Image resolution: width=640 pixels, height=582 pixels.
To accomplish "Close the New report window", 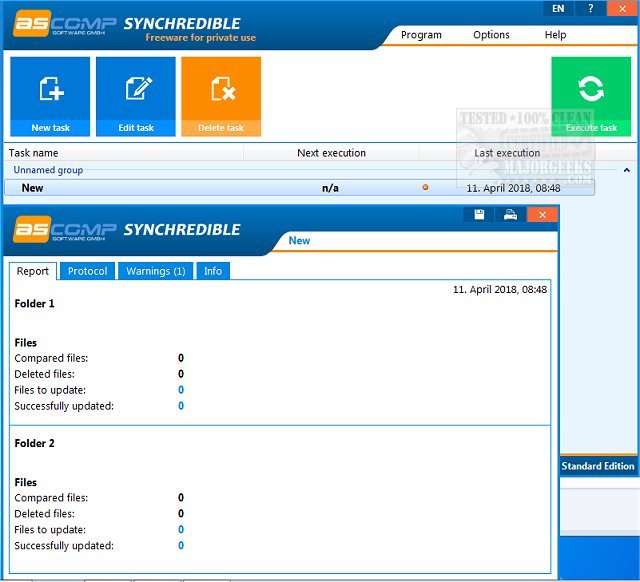I will pos(542,215).
